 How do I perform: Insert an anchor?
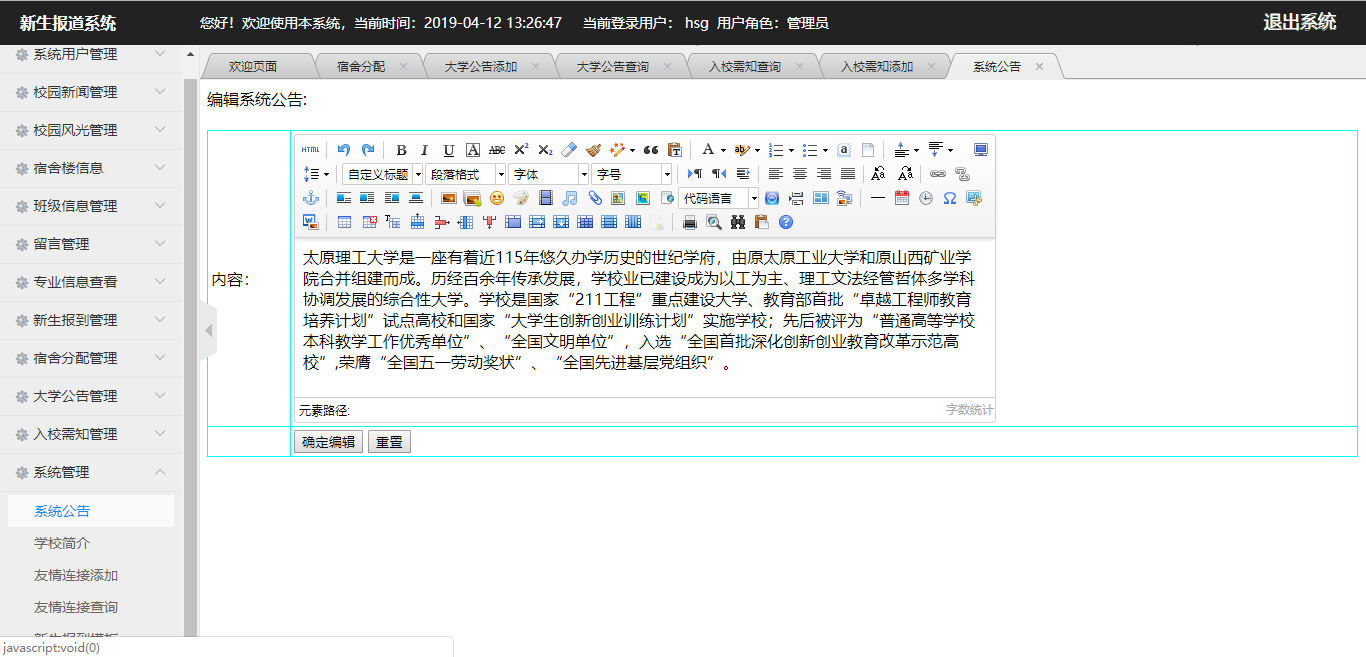click(311, 198)
